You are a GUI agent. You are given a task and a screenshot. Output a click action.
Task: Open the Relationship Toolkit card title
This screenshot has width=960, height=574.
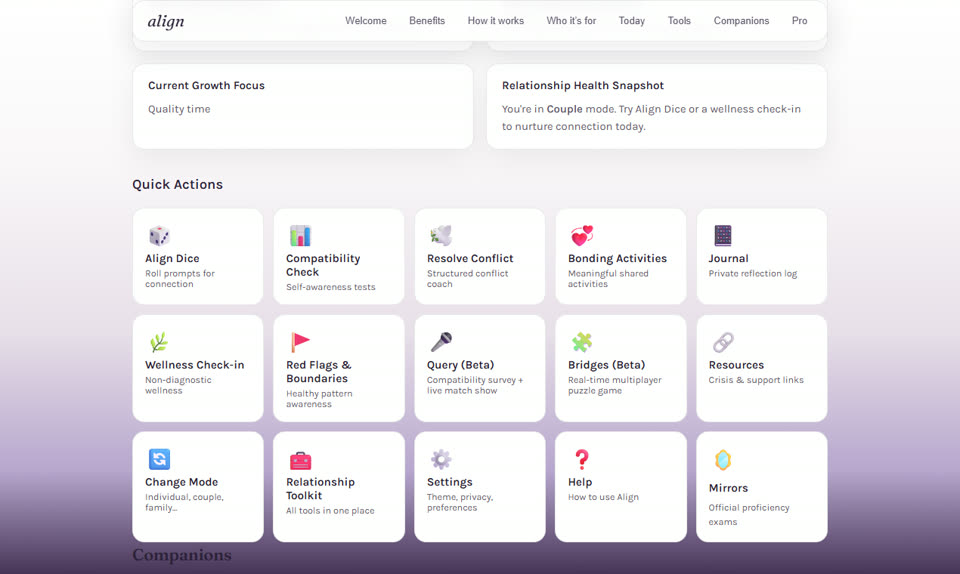(x=320, y=489)
